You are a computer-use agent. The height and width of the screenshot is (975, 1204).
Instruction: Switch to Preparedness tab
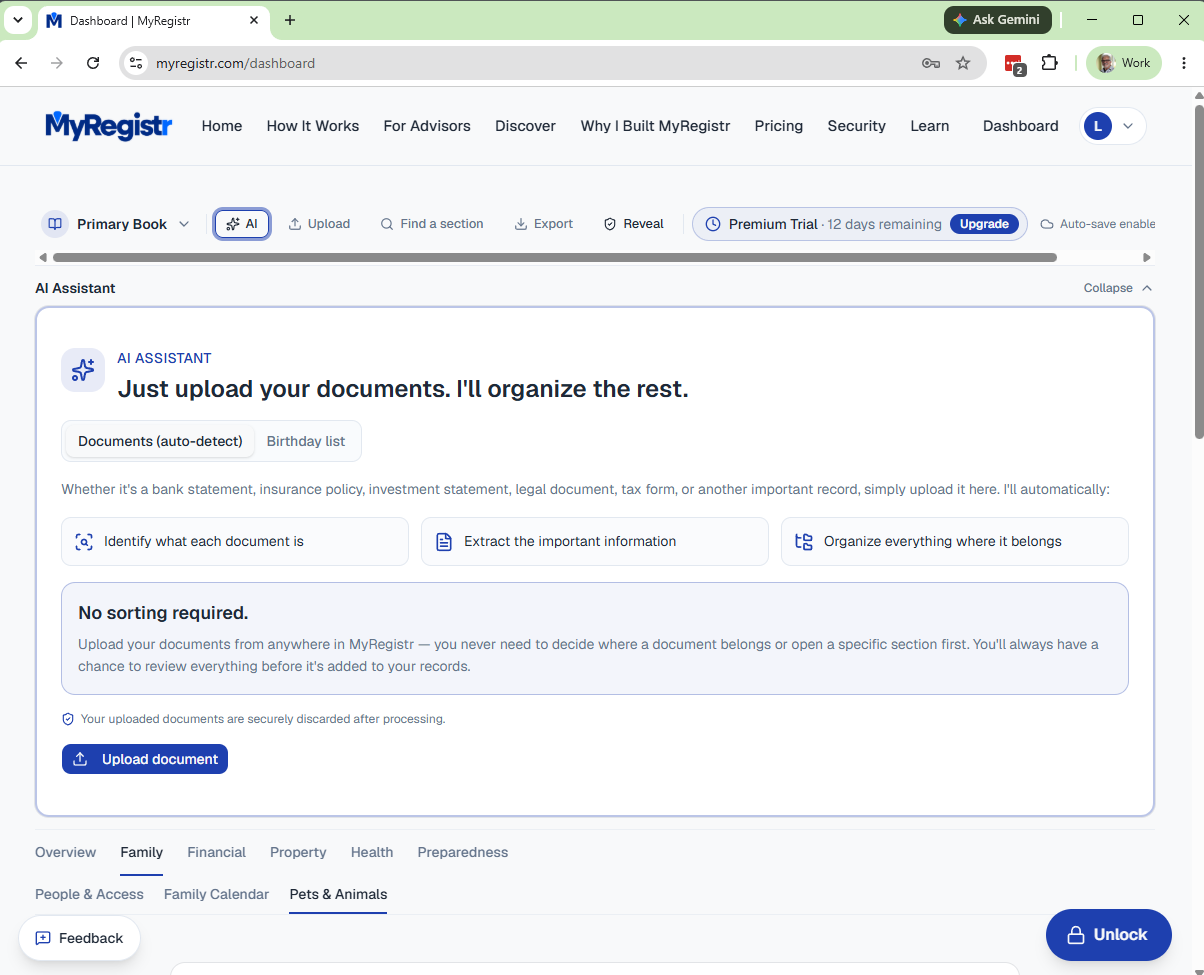463,852
